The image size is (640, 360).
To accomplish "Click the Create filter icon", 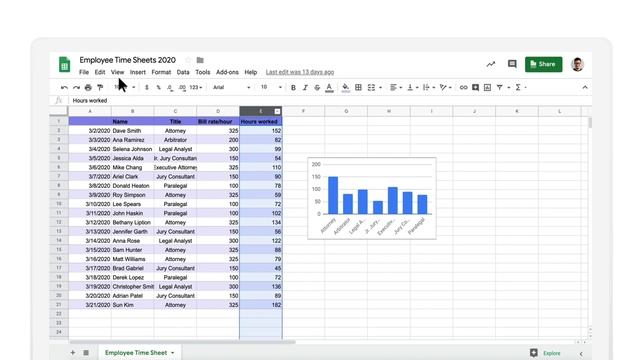I will point(499,87).
